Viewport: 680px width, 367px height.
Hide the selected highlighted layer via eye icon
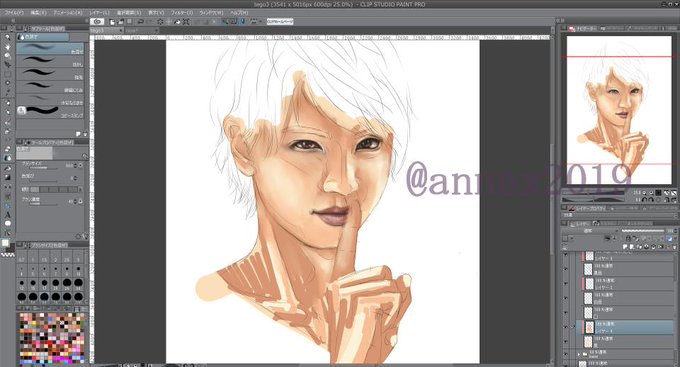click(565, 328)
